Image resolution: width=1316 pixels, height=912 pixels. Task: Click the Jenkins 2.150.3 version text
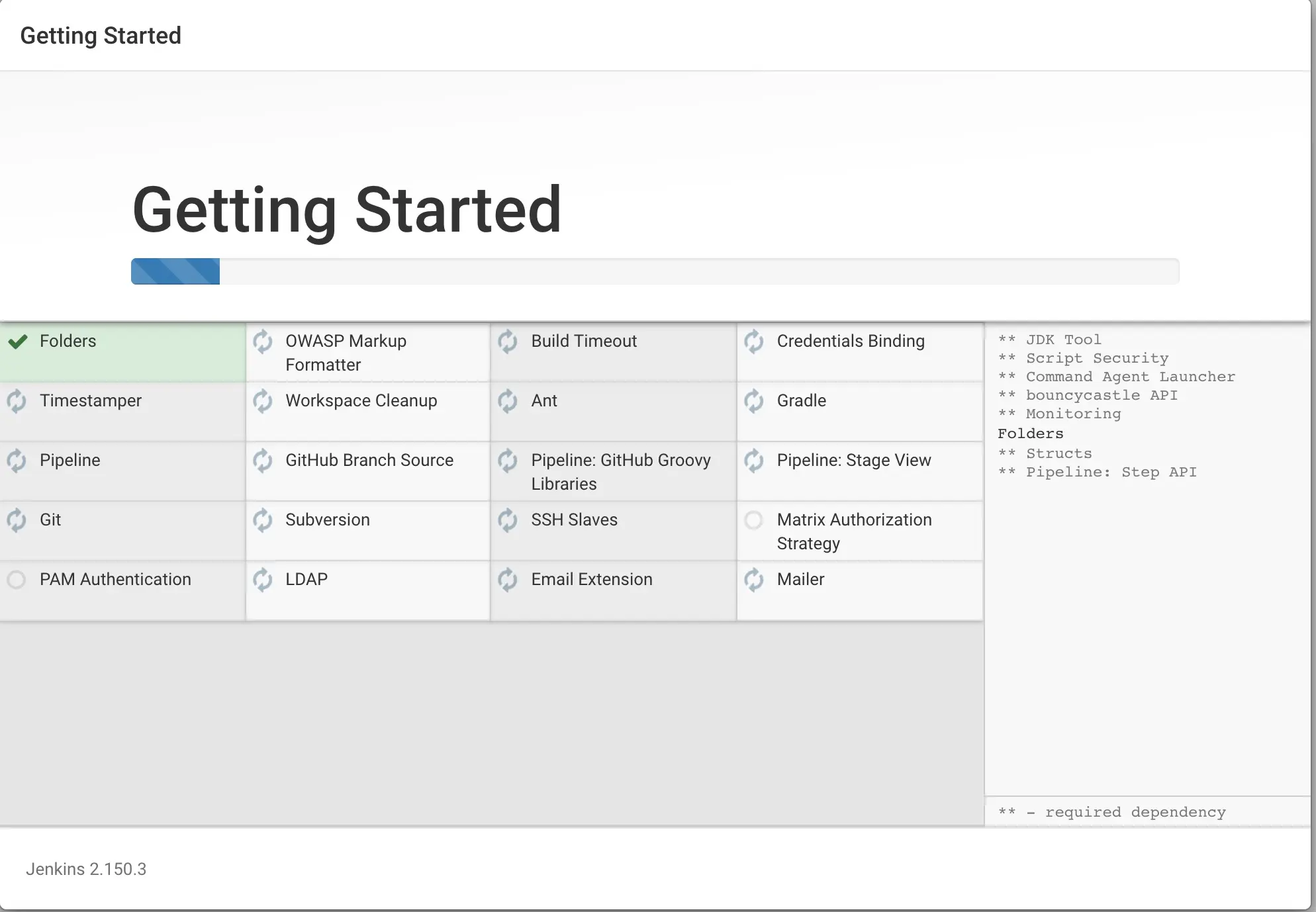click(x=86, y=869)
